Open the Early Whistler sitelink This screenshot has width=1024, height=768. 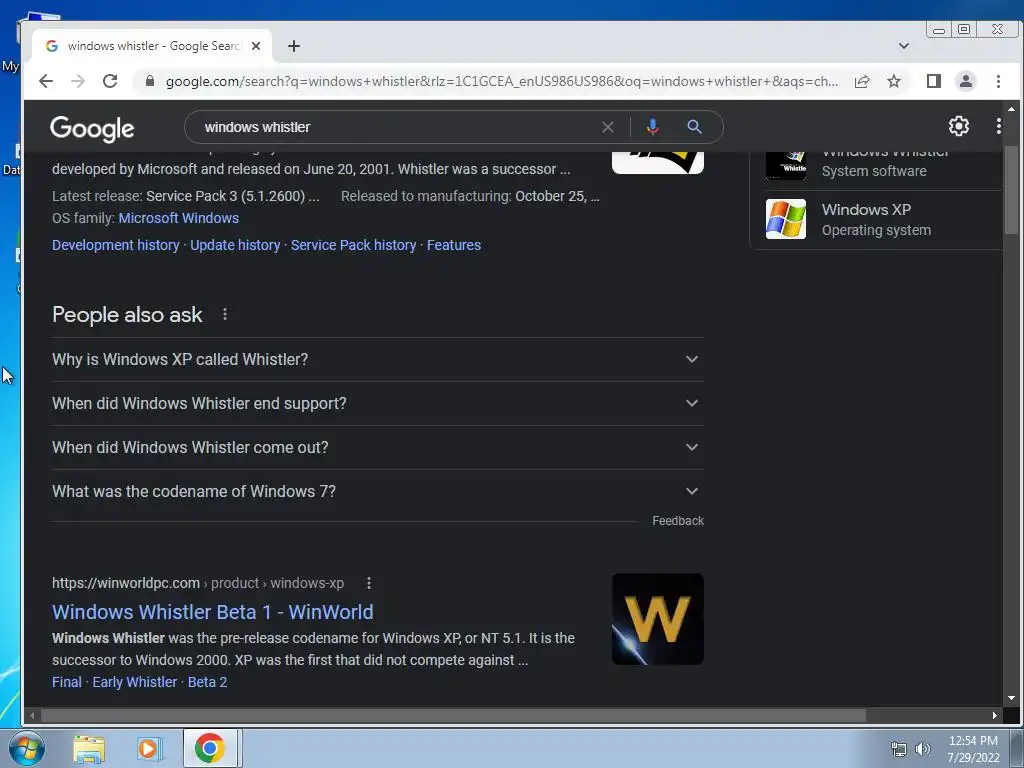[x=135, y=682]
